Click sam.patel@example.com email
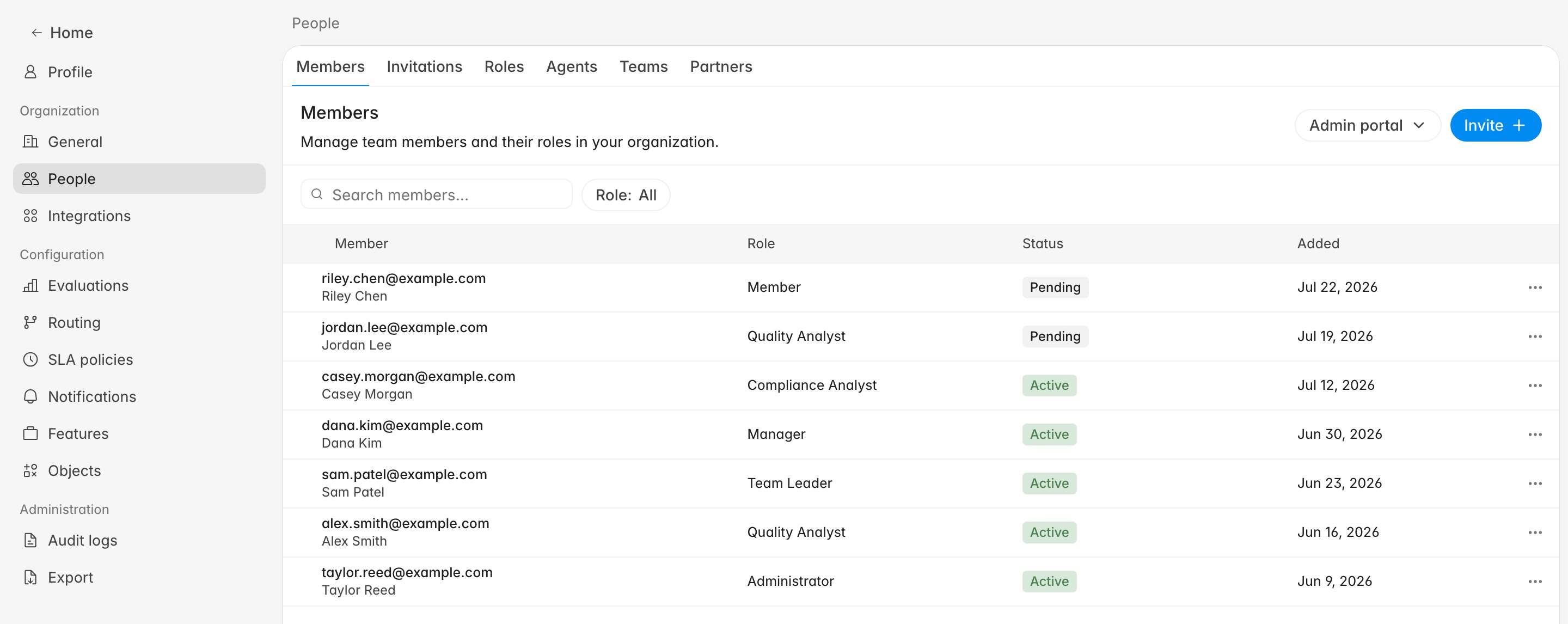 [404, 474]
